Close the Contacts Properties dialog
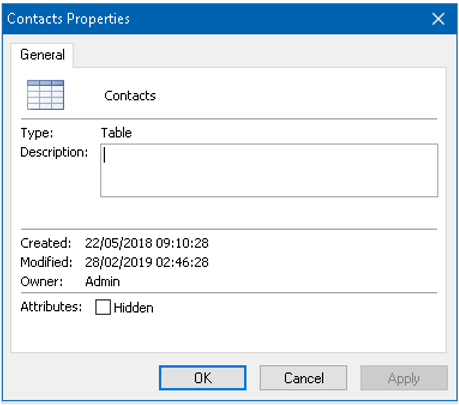 (438, 19)
